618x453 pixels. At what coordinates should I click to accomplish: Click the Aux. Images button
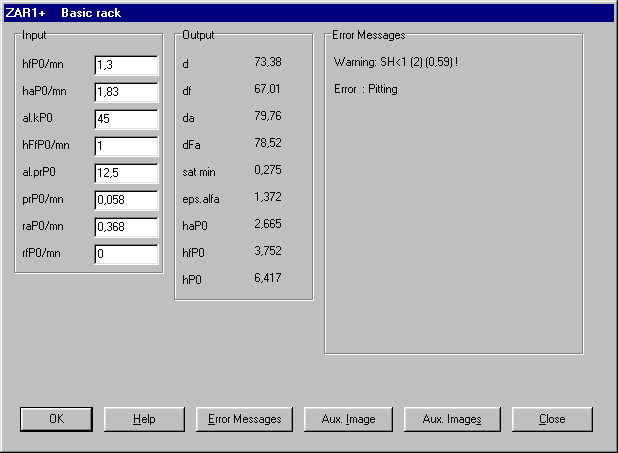coord(452,419)
